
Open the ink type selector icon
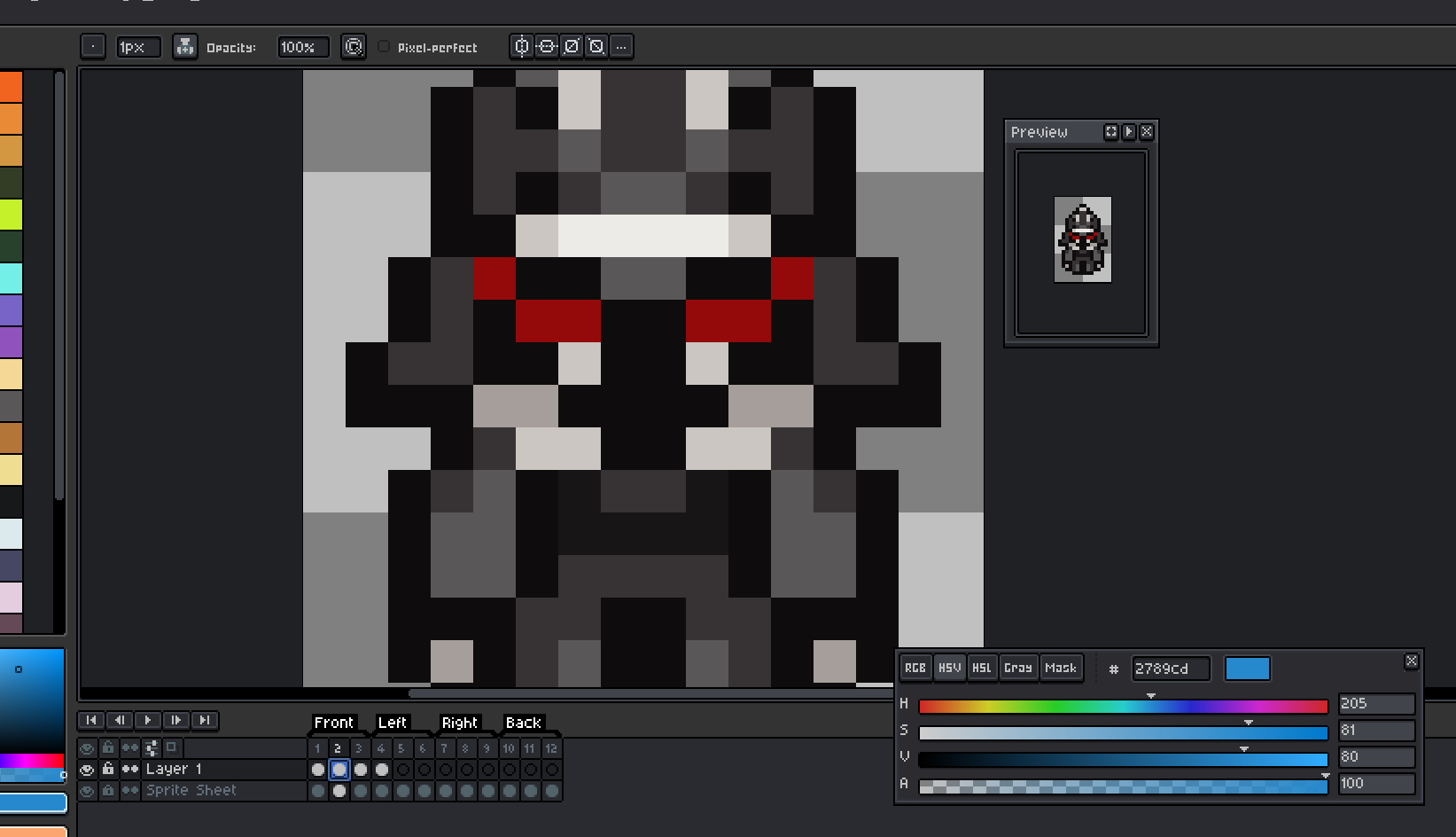pos(184,47)
